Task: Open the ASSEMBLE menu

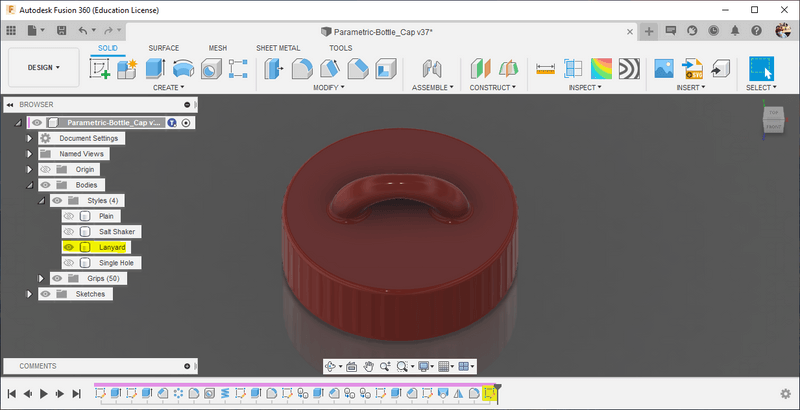Action: tap(433, 88)
